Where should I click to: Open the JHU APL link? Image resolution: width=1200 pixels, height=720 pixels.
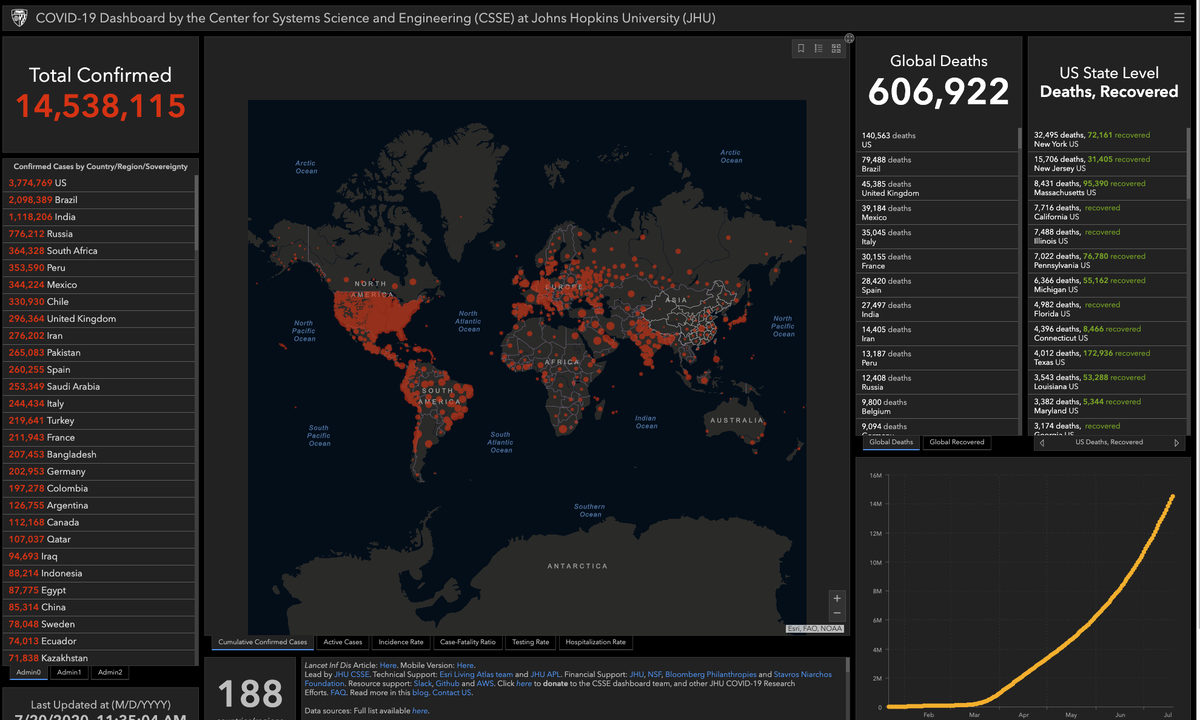[545, 675]
